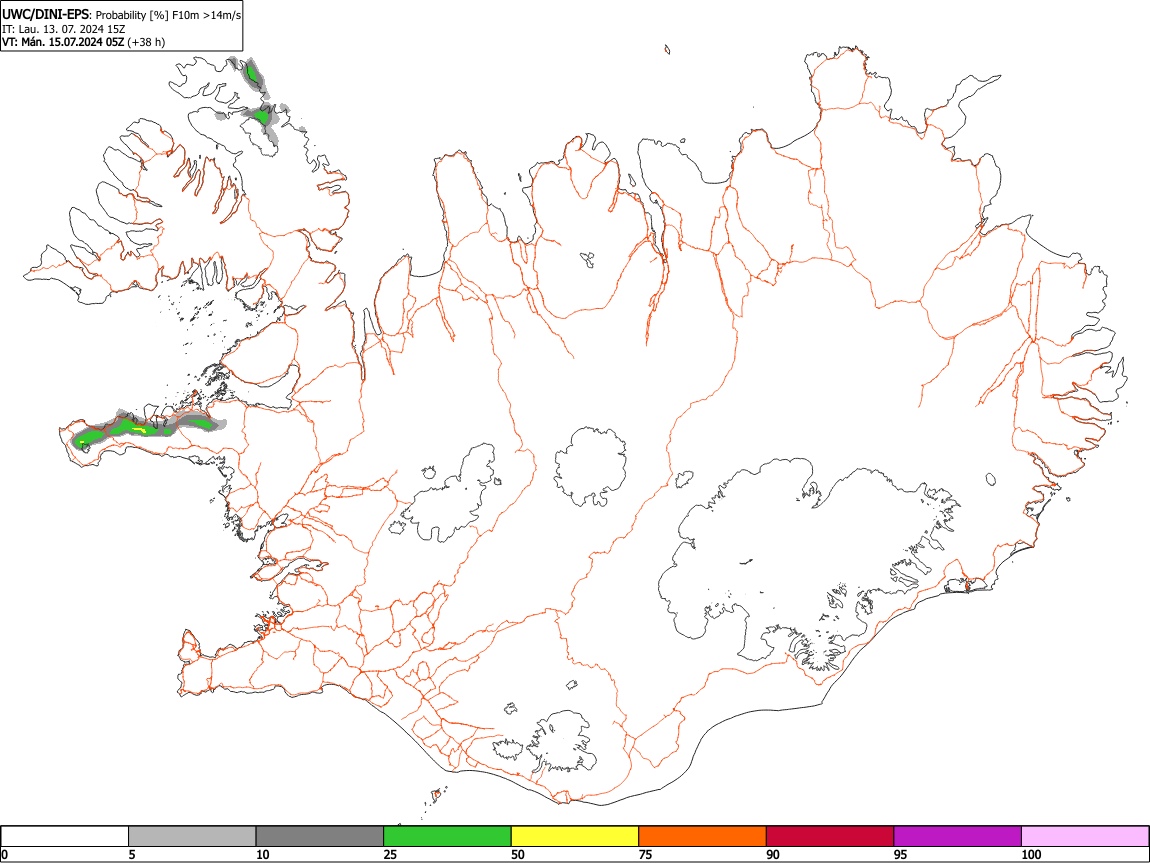Click the legend value label '95'

(901, 855)
